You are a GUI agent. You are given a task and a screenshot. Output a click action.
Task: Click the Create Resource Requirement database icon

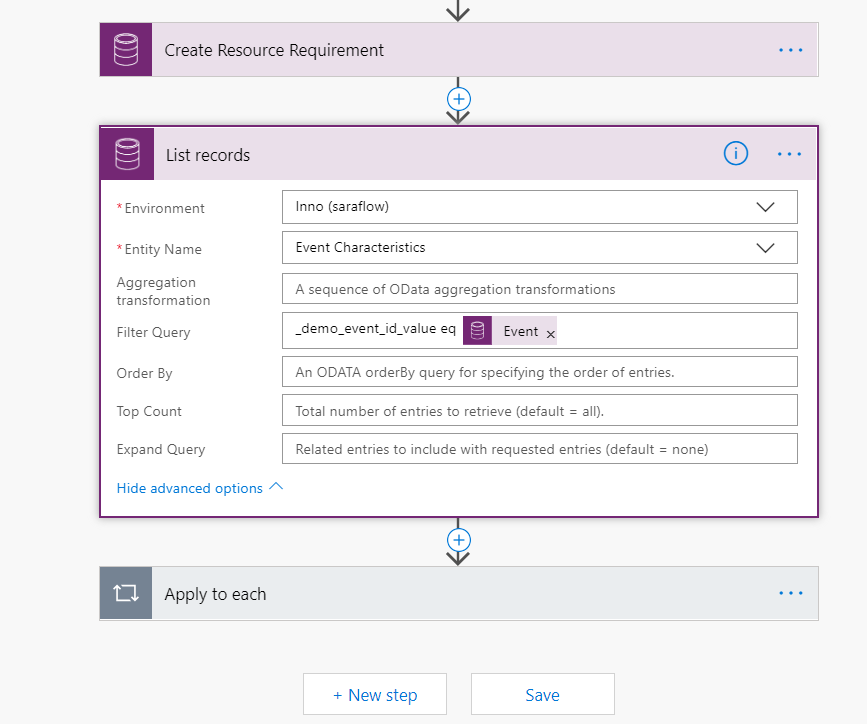pos(126,50)
